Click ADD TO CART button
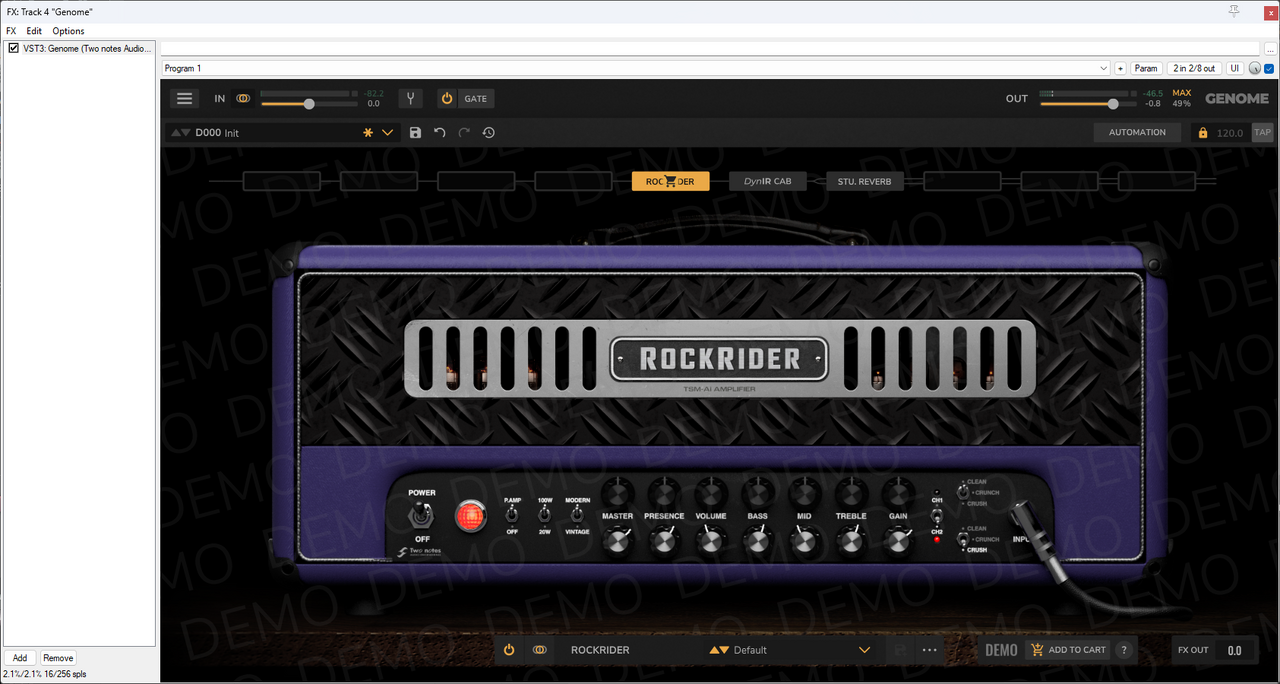 (x=1069, y=650)
